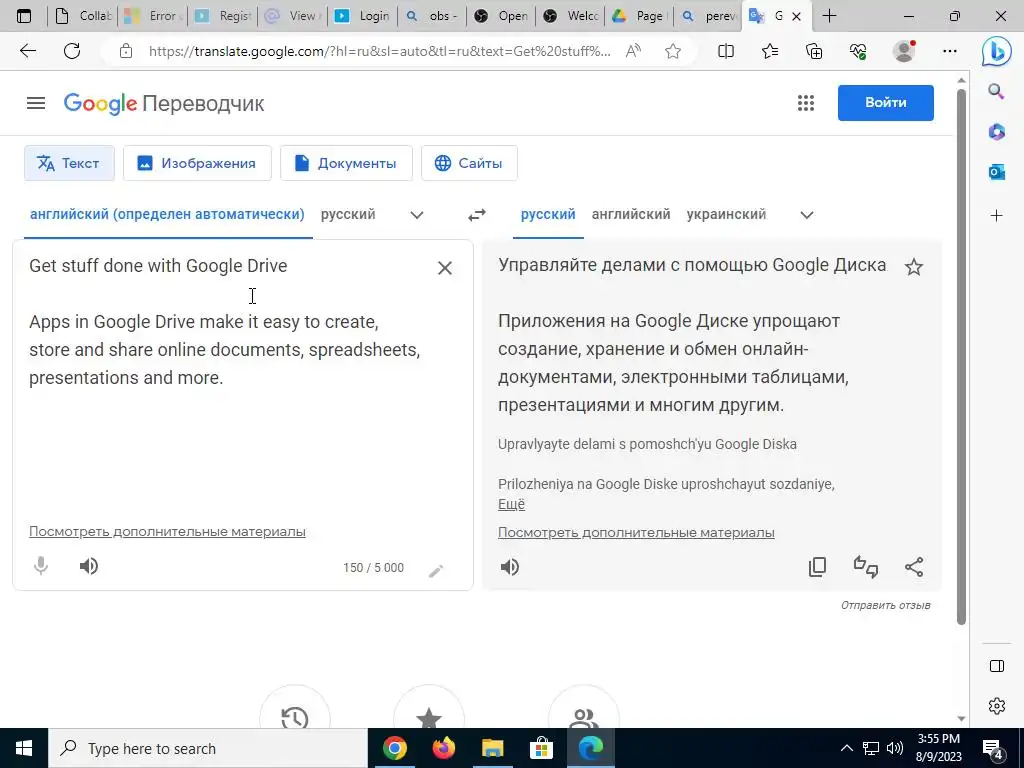Save translation with the star icon

click(x=914, y=266)
